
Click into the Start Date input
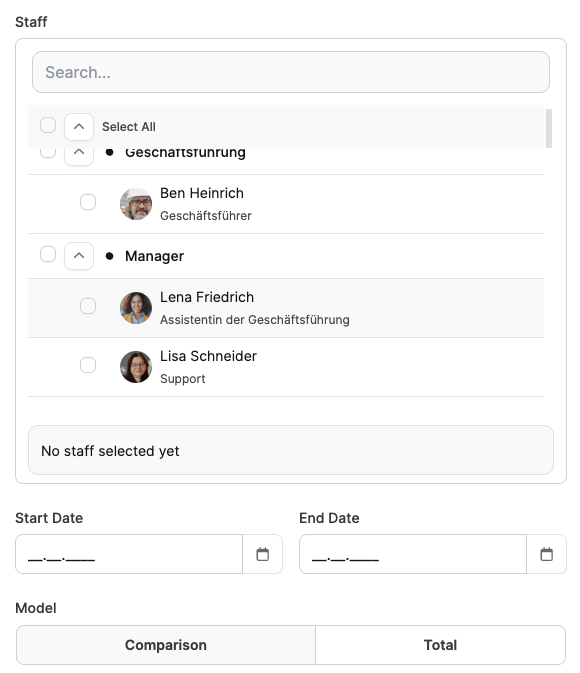129,554
